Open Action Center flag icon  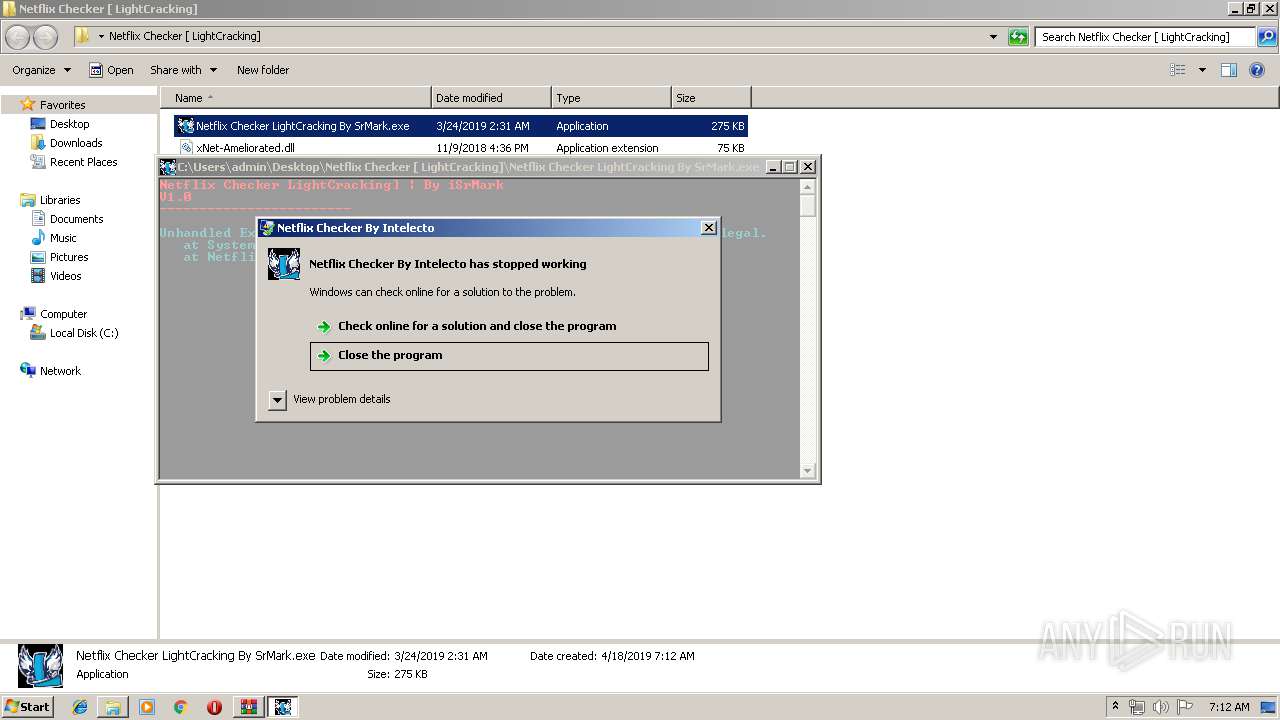point(1185,707)
